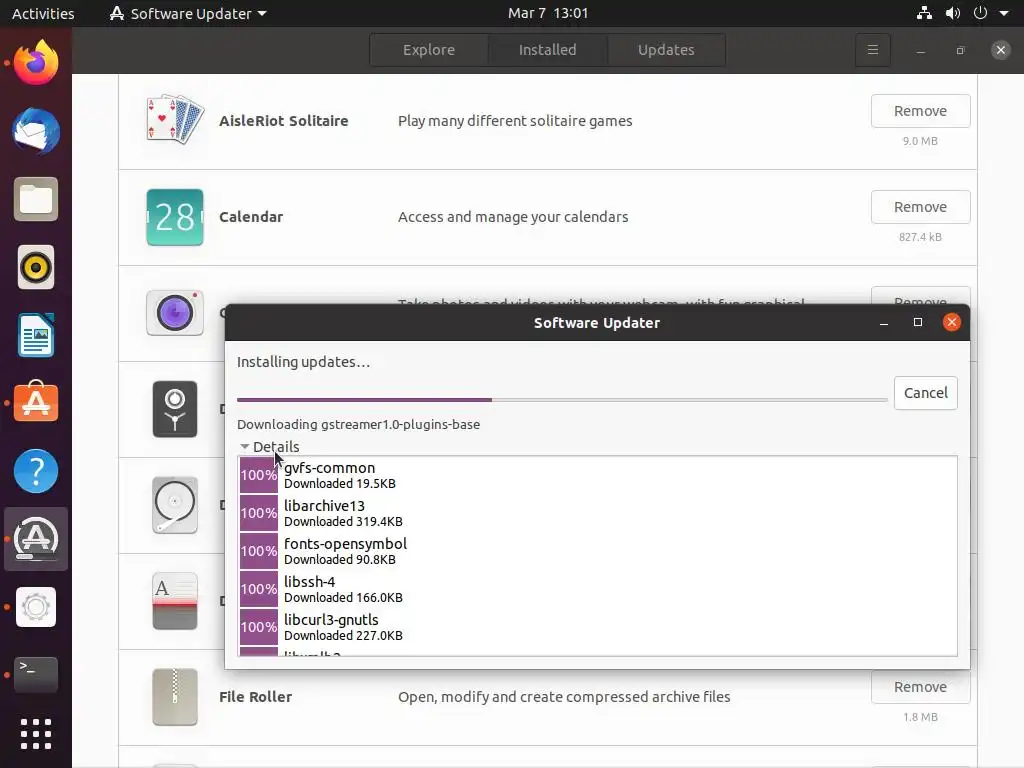Viewport: 1024px width, 768px height.
Task: Open Settings gear icon in dock
Action: click(x=36, y=607)
